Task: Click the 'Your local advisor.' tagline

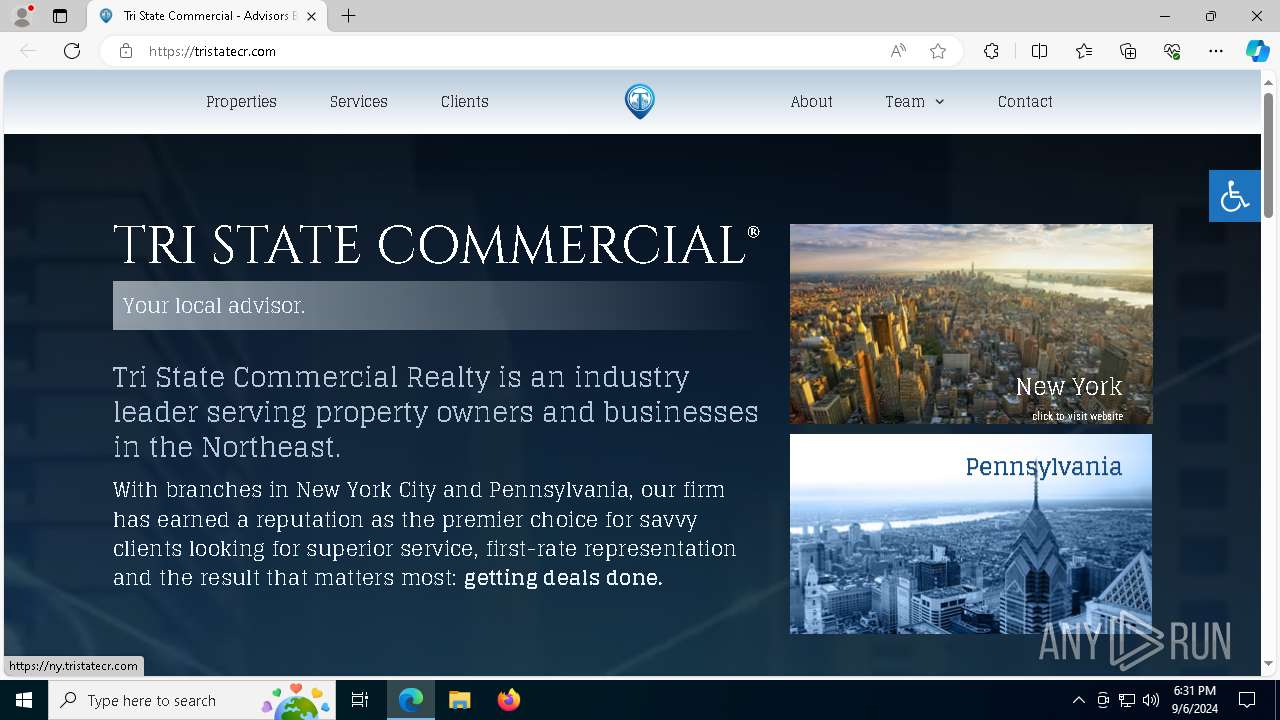Action: click(x=214, y=306)
